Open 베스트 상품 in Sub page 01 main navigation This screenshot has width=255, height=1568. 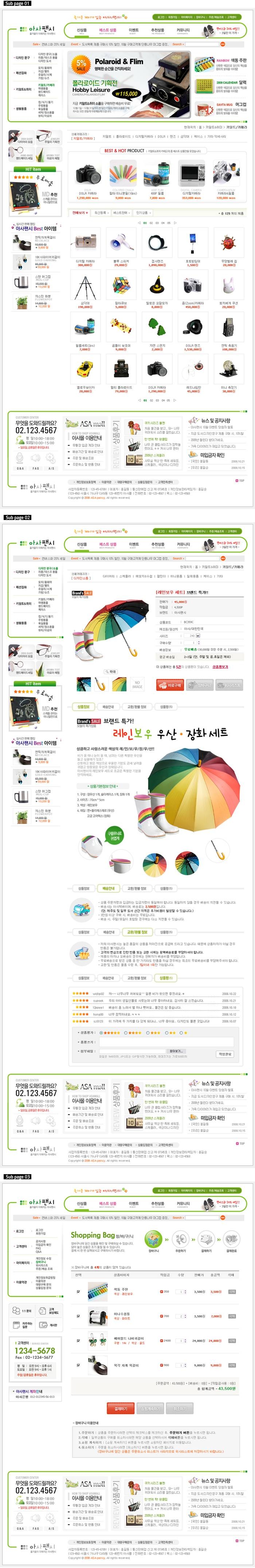pos(108,30)
